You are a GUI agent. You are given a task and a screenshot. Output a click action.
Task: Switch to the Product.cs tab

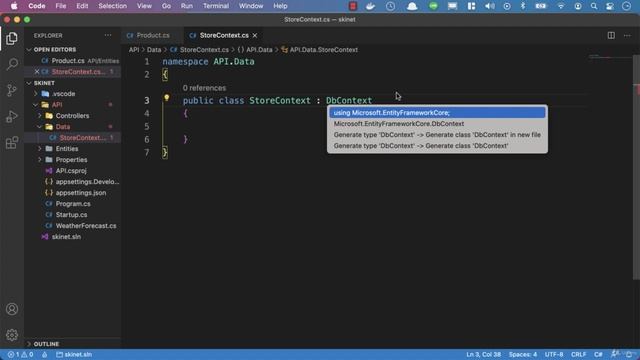153,36
